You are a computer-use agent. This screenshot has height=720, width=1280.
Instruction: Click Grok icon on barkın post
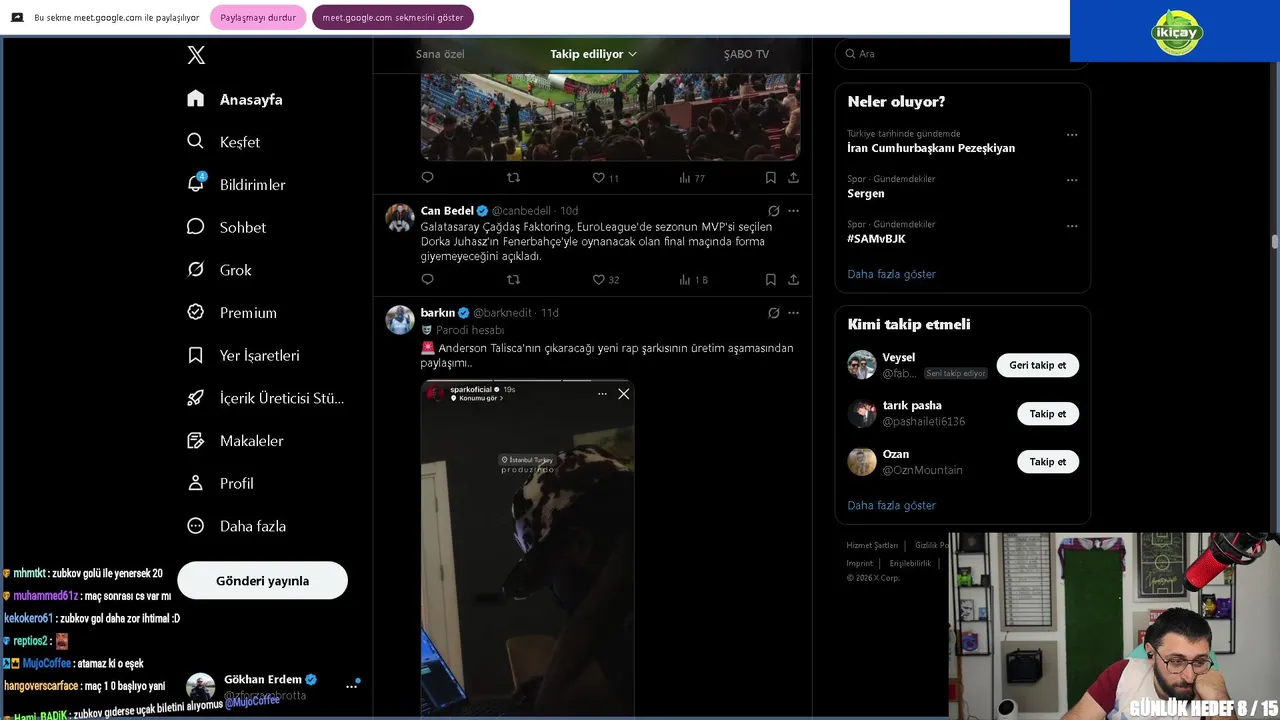[773, 313]
